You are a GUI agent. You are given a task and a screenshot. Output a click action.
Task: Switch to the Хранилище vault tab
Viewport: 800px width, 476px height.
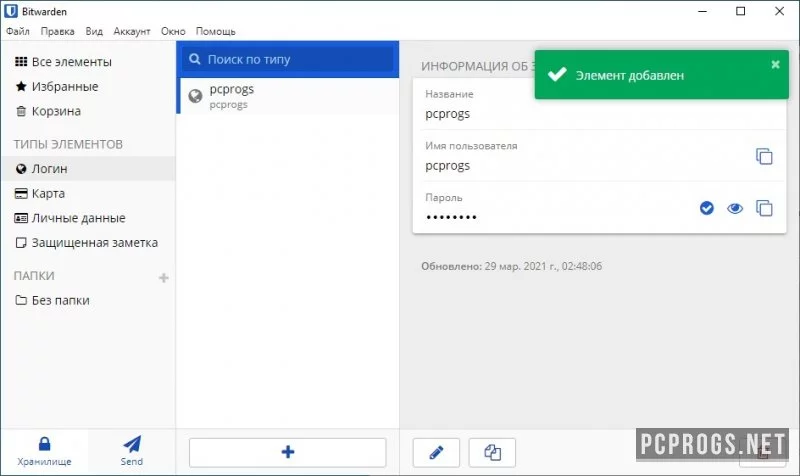point(44,452)
